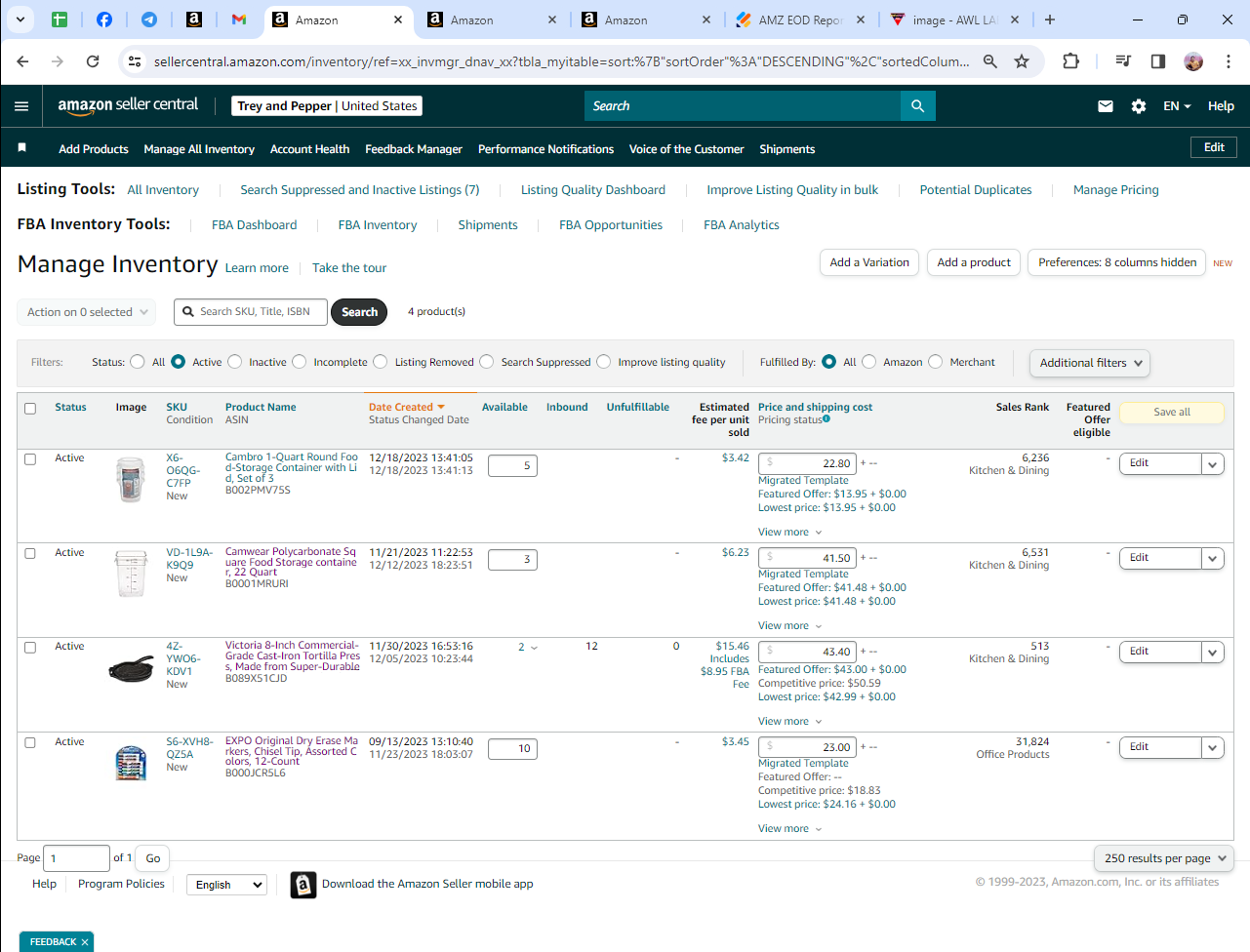Open the Telegram pinned tab
The image size is (1250, 952).
149,20
